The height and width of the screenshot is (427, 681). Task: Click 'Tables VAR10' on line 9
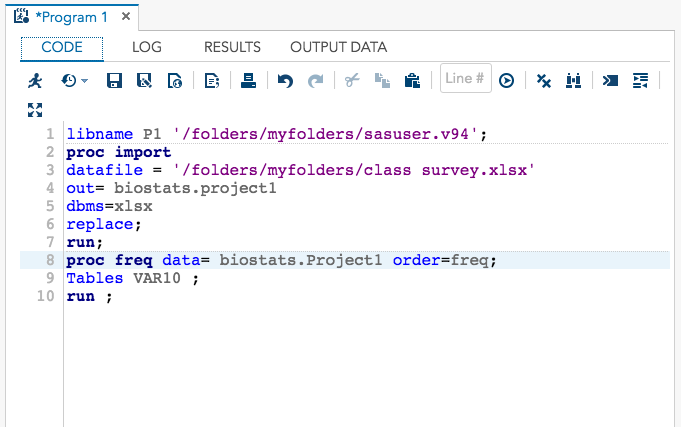123,278
